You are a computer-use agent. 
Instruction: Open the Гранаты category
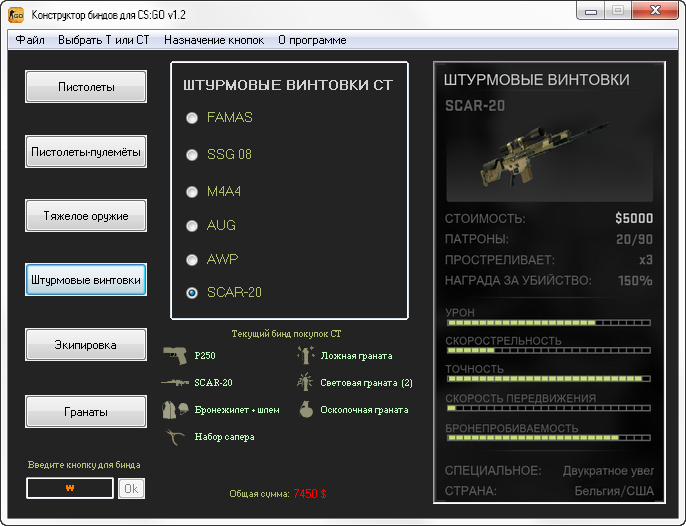coord(86,411)
